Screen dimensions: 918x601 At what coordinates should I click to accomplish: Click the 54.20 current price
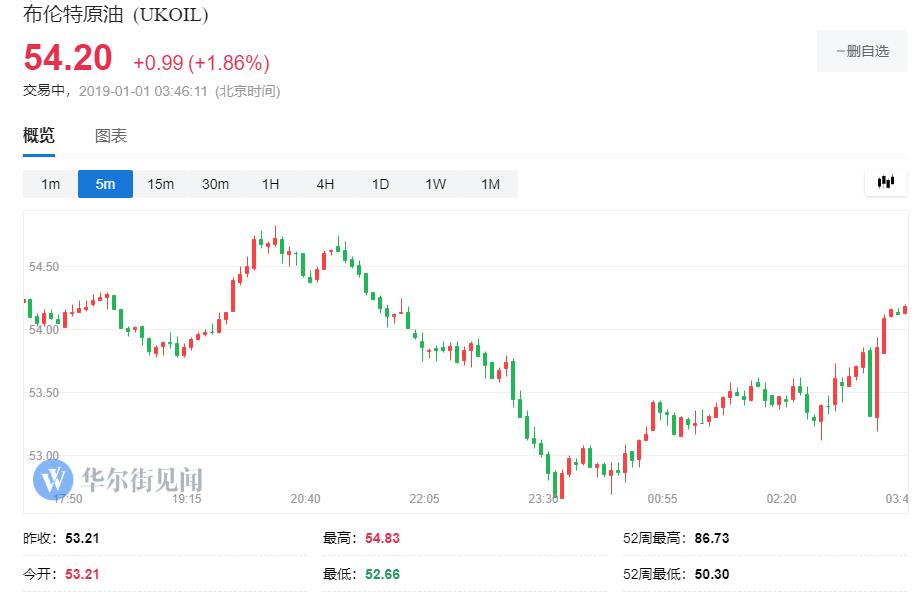[x=68, y=58]
